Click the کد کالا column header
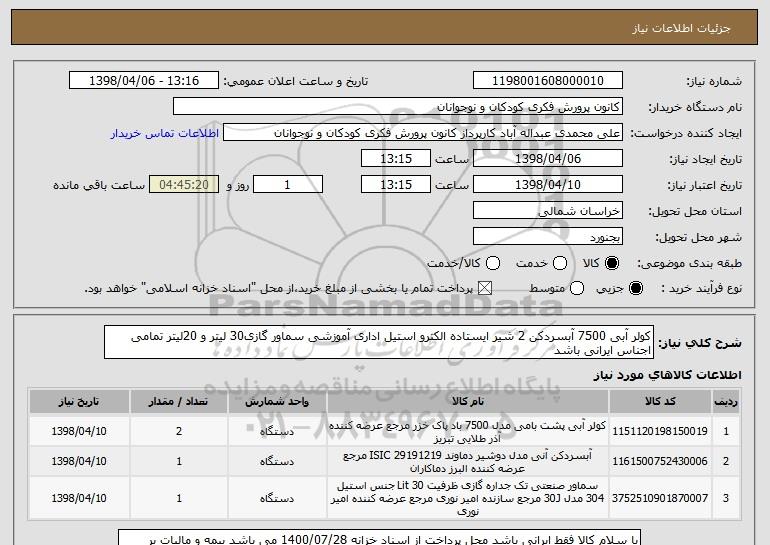The width and height of the screenshot is (770, 545). [660, 402]
